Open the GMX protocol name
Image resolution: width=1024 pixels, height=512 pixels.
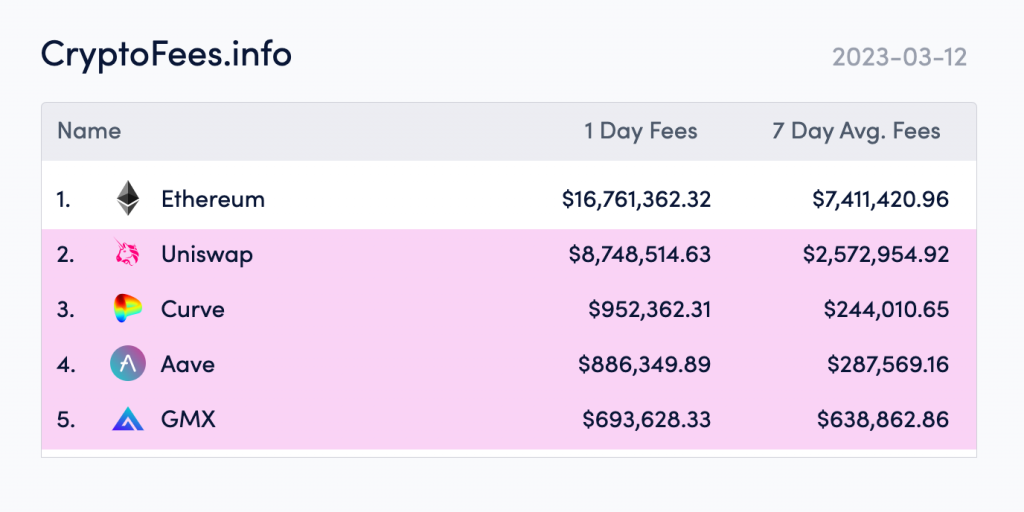188,419
